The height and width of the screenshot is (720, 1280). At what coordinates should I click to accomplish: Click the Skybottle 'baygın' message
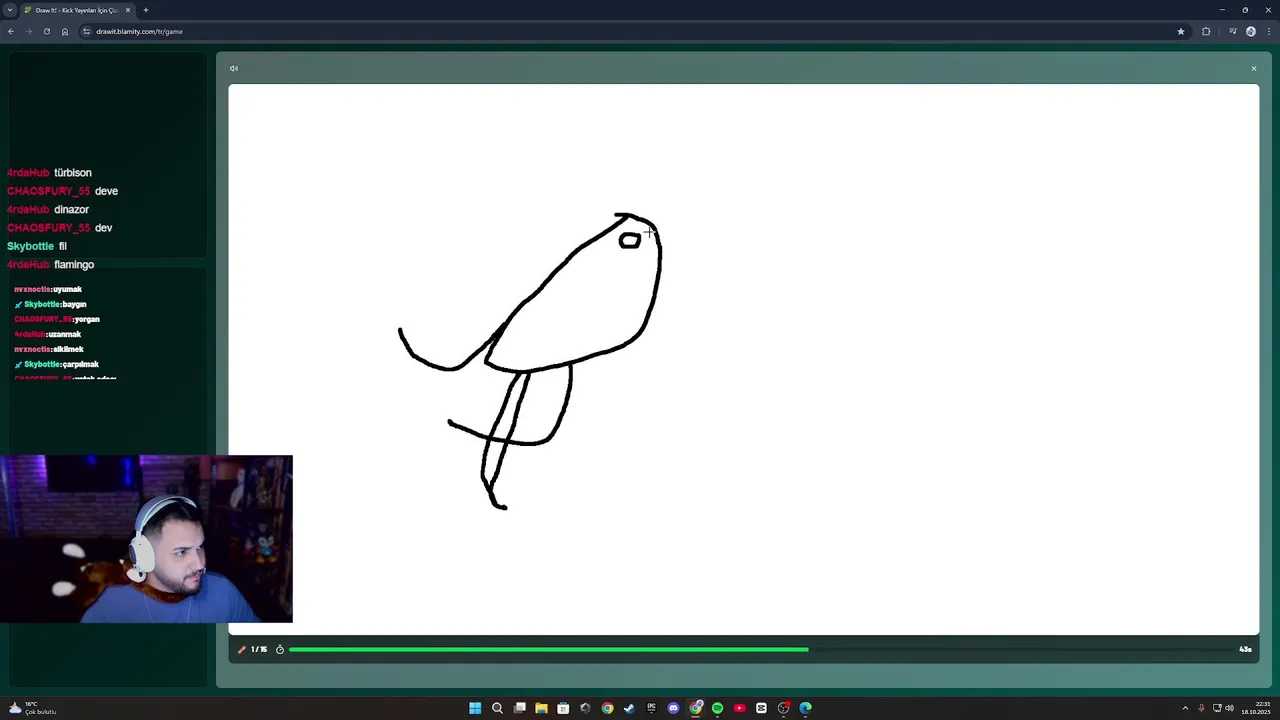pyautogui.click(x=50, y=304)
